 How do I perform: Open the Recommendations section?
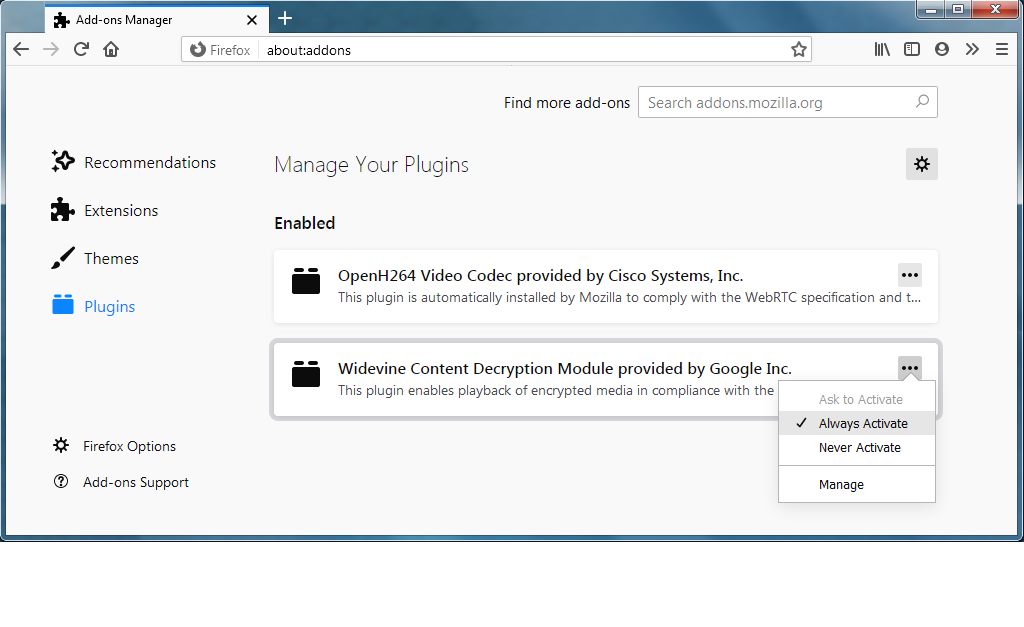point(149,161)
